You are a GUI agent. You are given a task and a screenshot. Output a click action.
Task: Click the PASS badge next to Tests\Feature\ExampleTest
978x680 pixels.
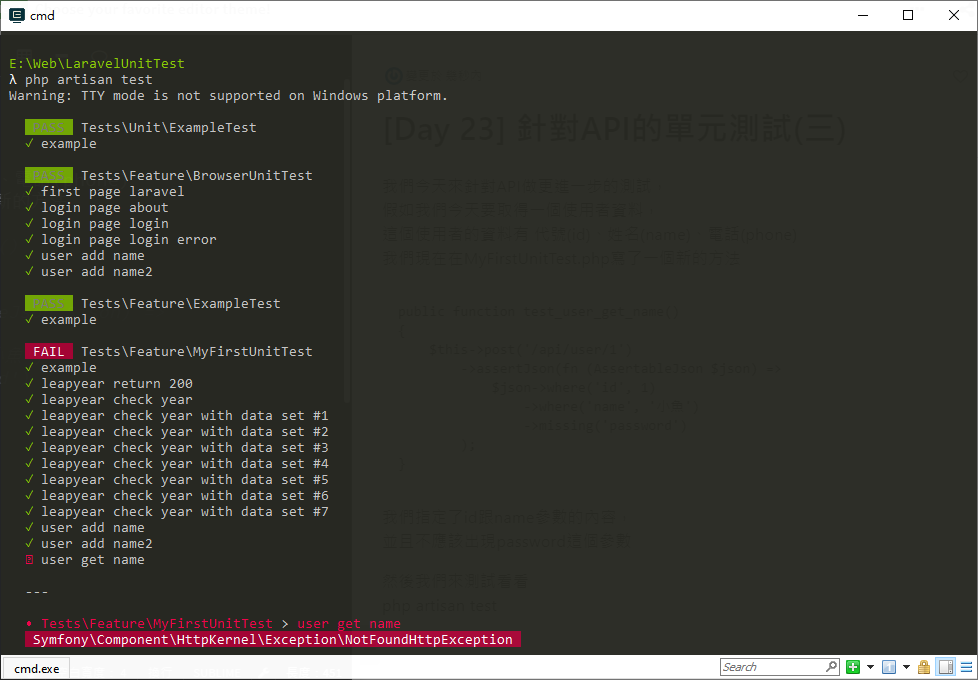49,303
